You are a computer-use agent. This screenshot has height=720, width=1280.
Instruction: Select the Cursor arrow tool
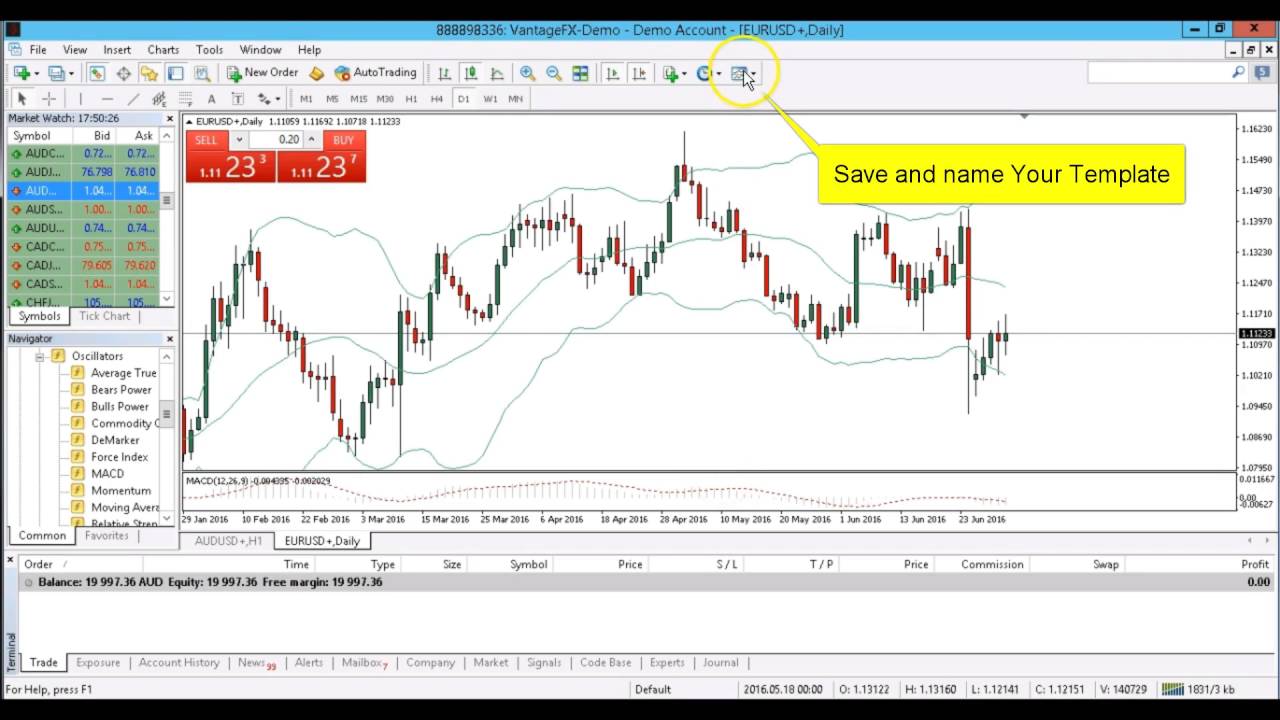click(21, 99)
